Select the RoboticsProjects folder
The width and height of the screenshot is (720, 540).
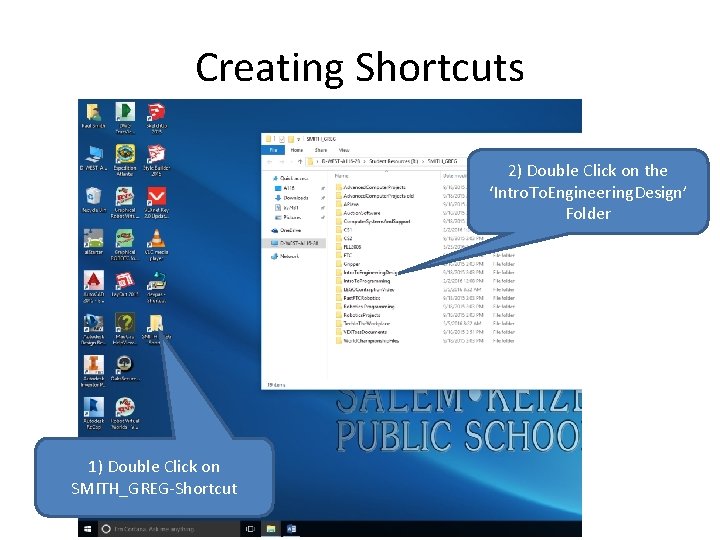pos(358,315)
